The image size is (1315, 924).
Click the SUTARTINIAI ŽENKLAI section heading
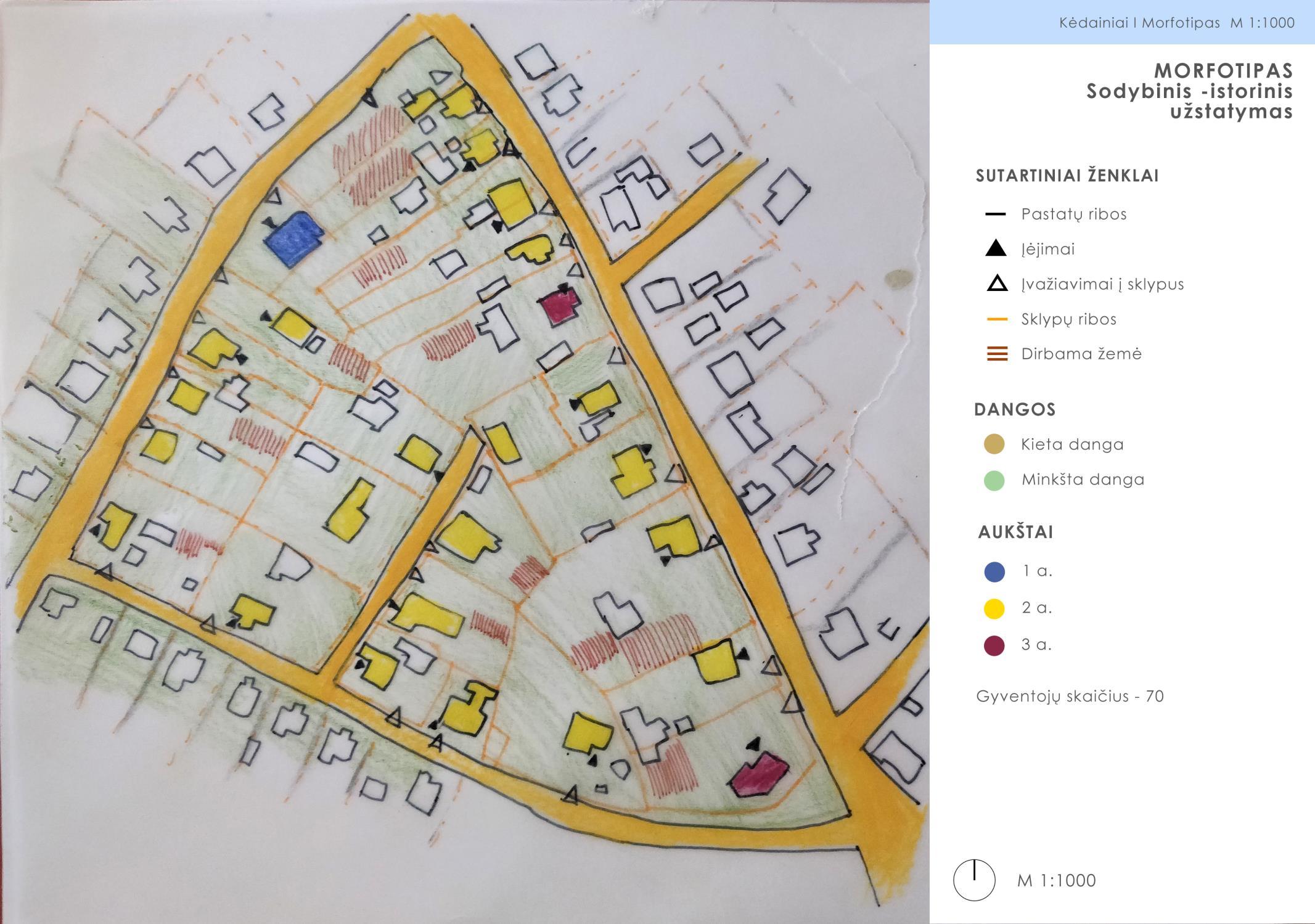[1067, 176]
